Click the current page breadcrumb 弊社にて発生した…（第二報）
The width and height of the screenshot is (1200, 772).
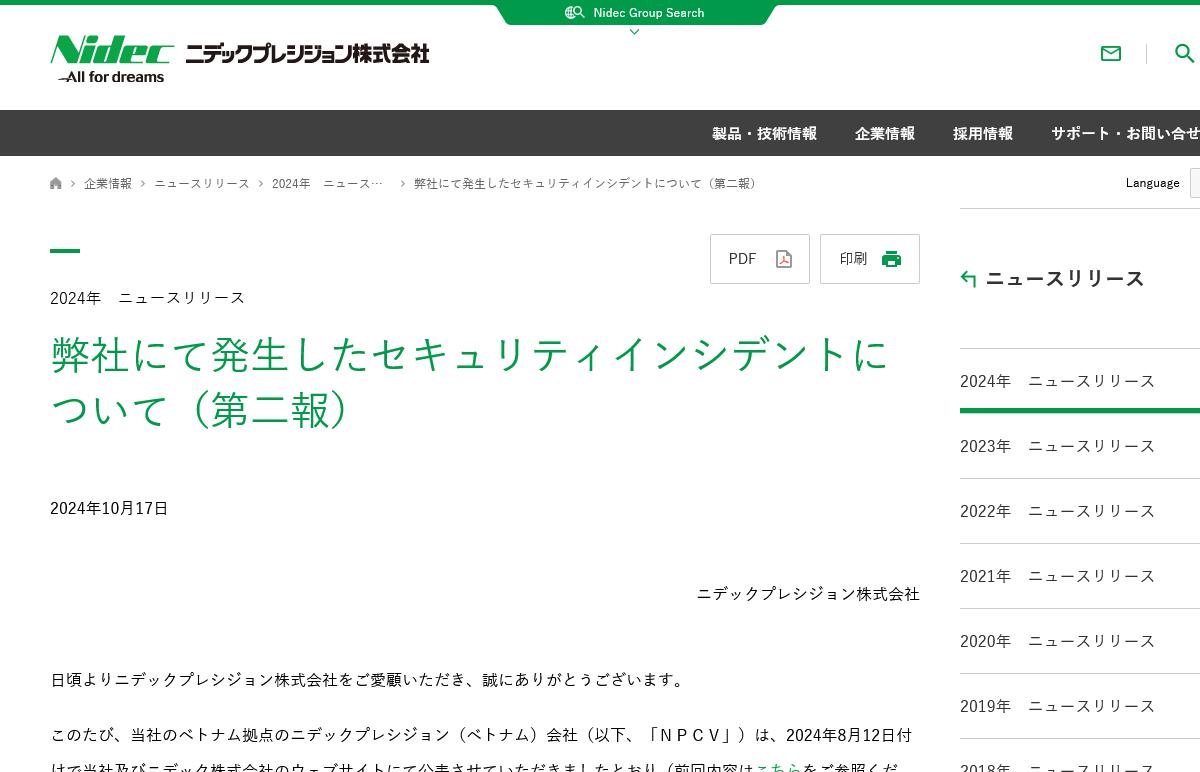pos(587,184)
